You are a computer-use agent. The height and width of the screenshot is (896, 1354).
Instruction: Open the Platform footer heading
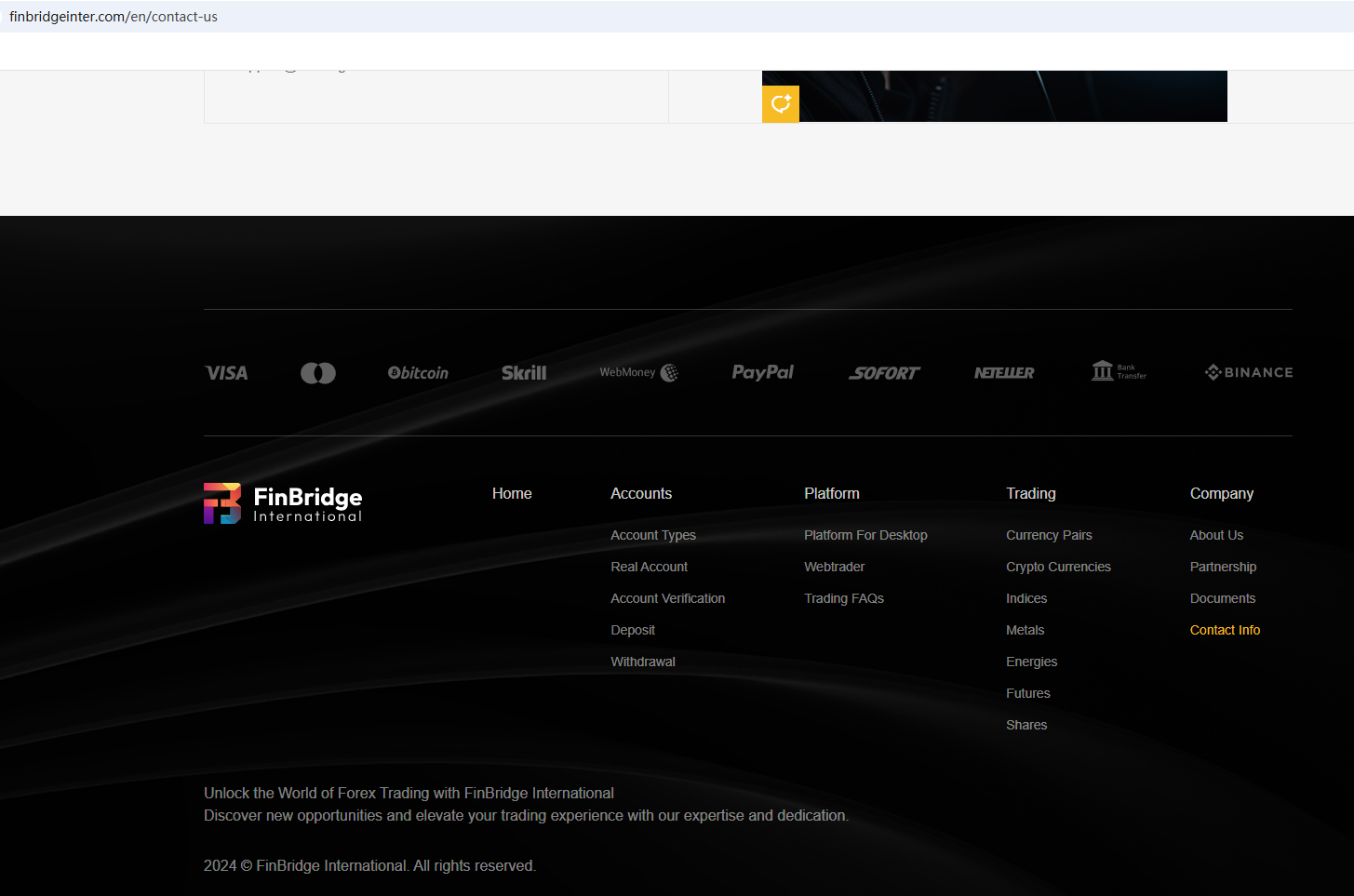pos(832,494)
